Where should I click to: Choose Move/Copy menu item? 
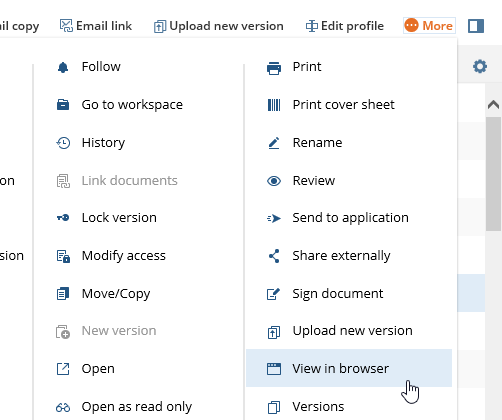[116, 294]
